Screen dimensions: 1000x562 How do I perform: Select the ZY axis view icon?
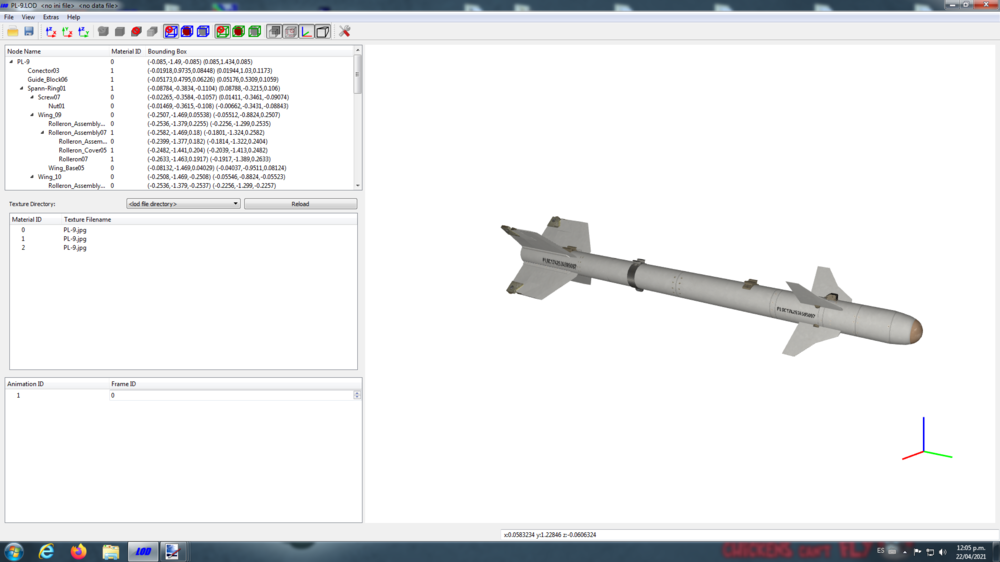84,31
